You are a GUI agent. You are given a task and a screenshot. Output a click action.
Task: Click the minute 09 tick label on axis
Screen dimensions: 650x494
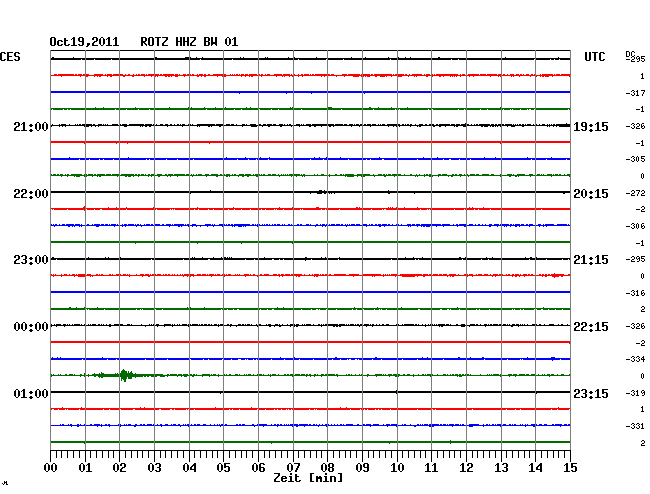(362, 468)
